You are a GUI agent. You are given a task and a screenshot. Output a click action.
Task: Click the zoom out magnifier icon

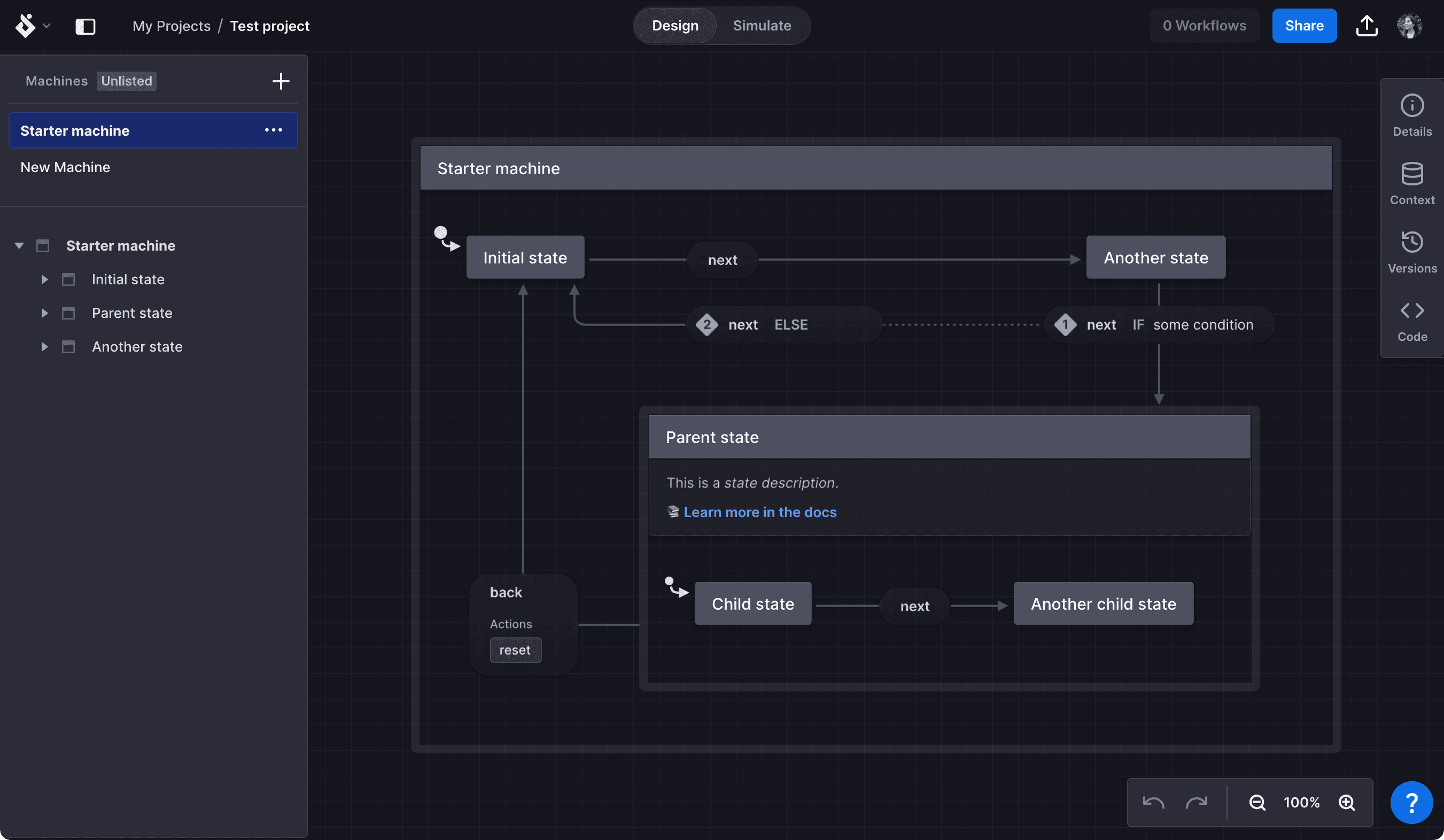(1256, 802)
